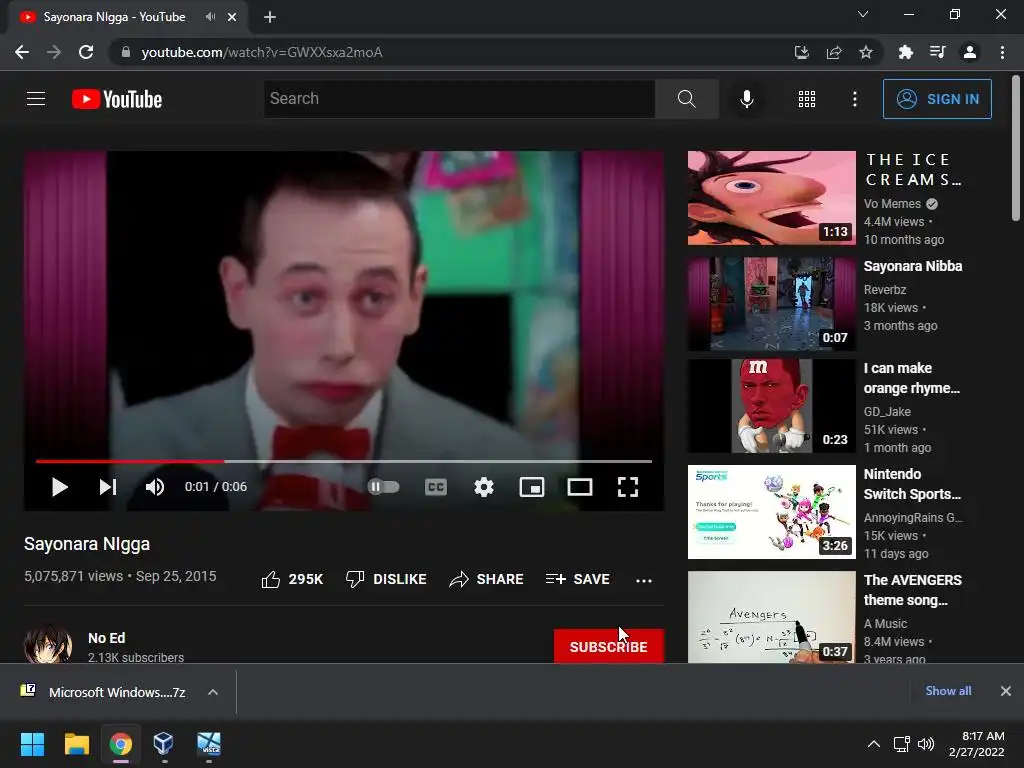
Task: Show hidden tray icons chevron
Action: click(x=873, y=744)
